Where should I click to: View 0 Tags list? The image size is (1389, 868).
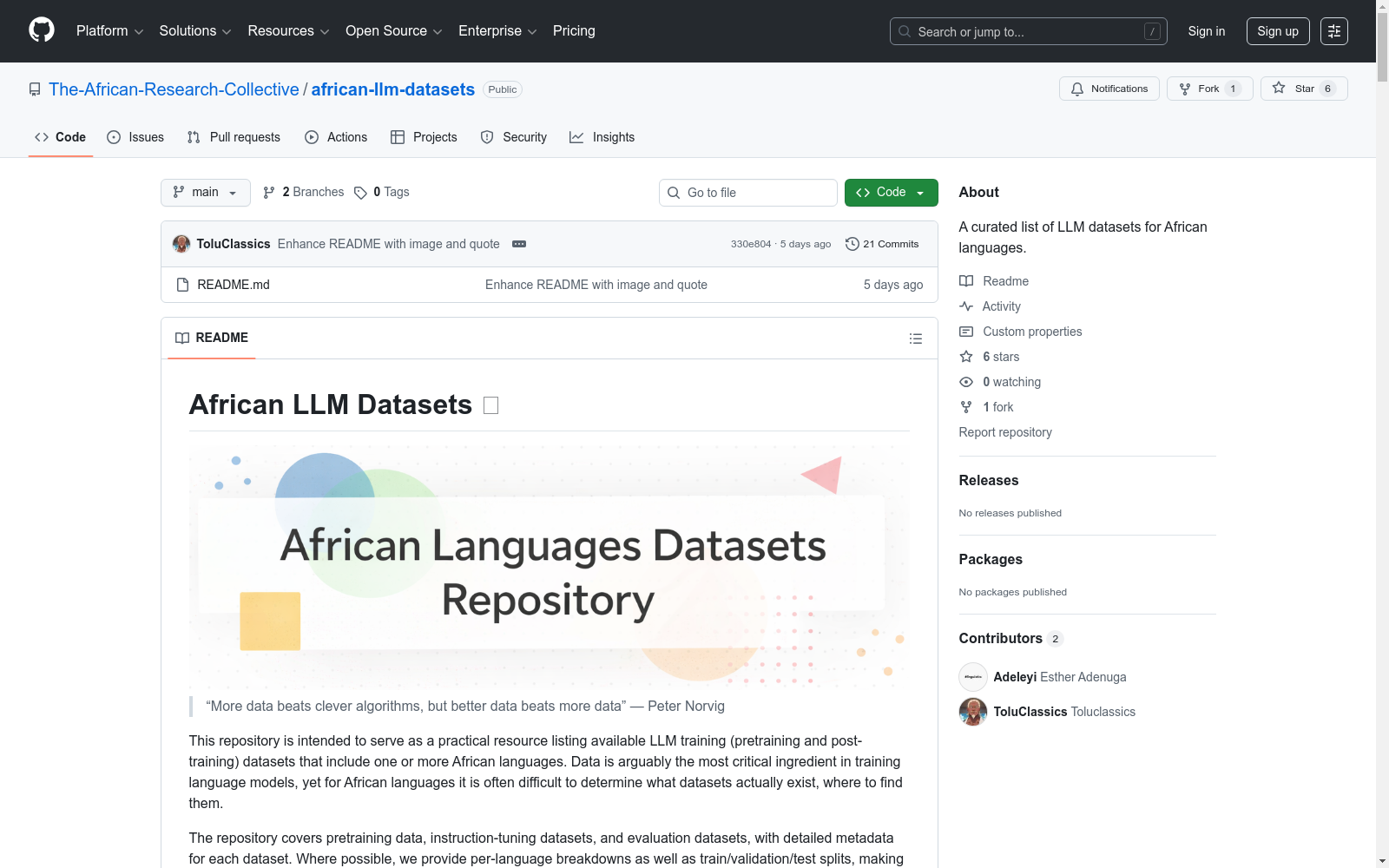[x=382, y=193]
